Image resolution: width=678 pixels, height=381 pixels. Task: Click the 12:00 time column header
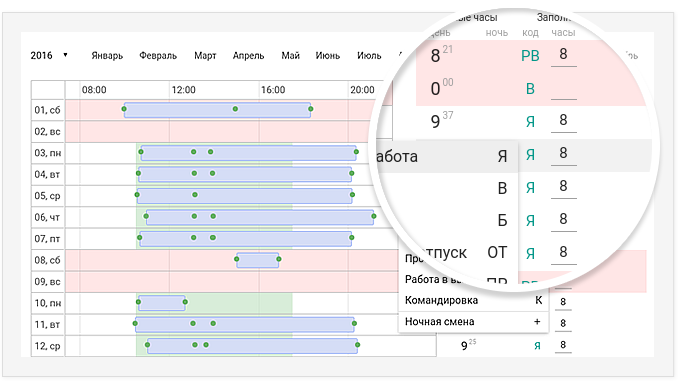(x=183, y=90)
